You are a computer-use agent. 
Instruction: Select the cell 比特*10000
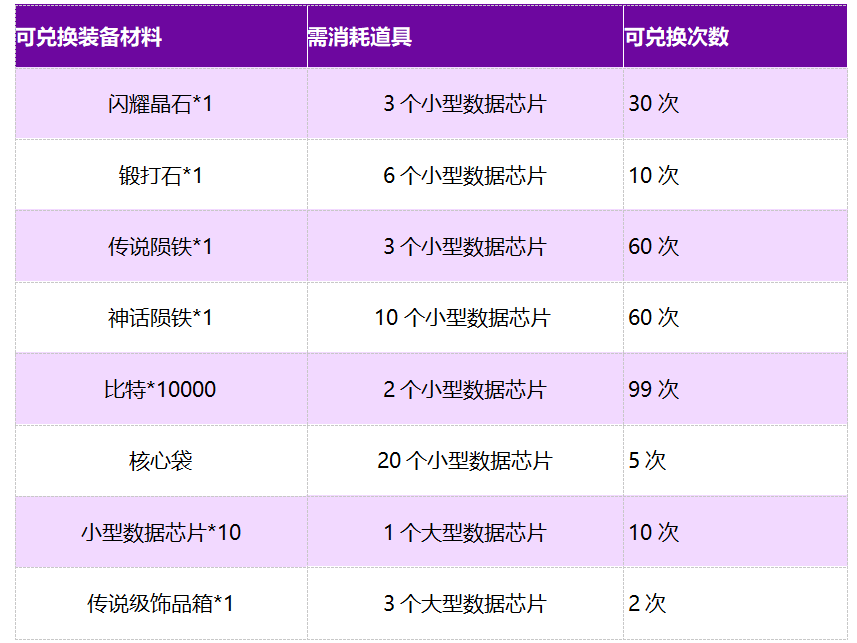point(160,389)
